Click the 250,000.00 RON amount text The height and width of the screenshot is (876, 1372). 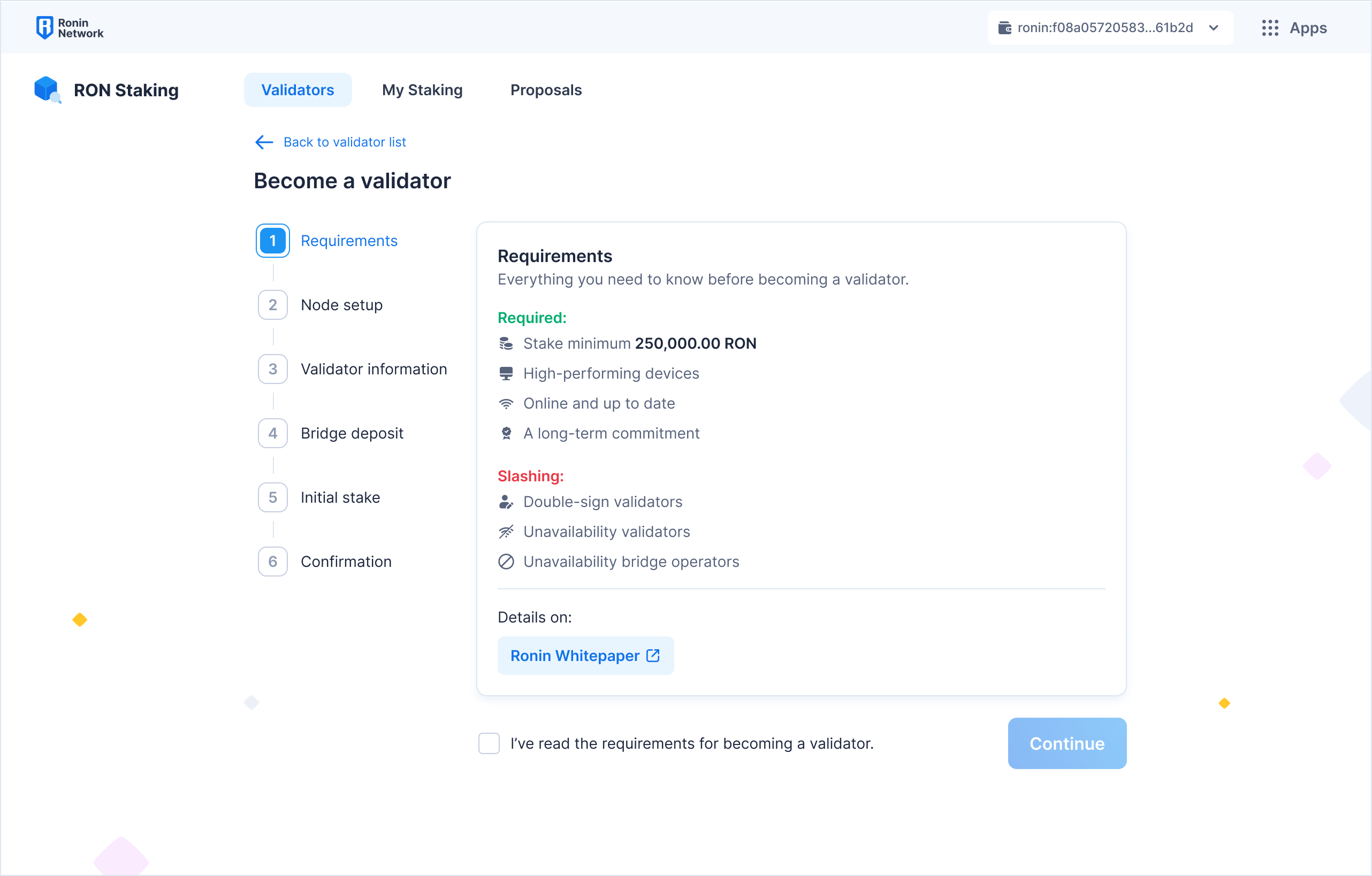pyautogui.click(x=696, y=343)
